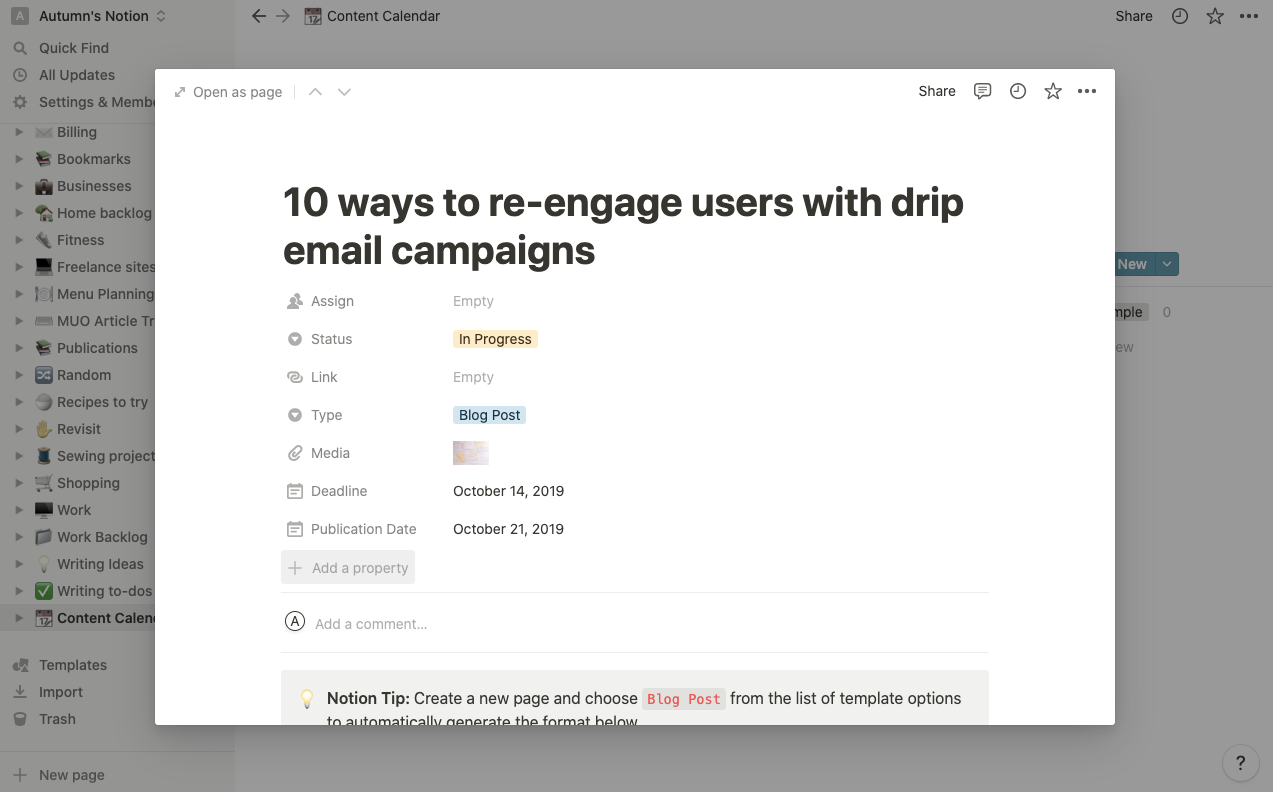This screenshot has height=792, width=1273.
Task: Click Share in the top bar
Action: [x=1134, y=16]
